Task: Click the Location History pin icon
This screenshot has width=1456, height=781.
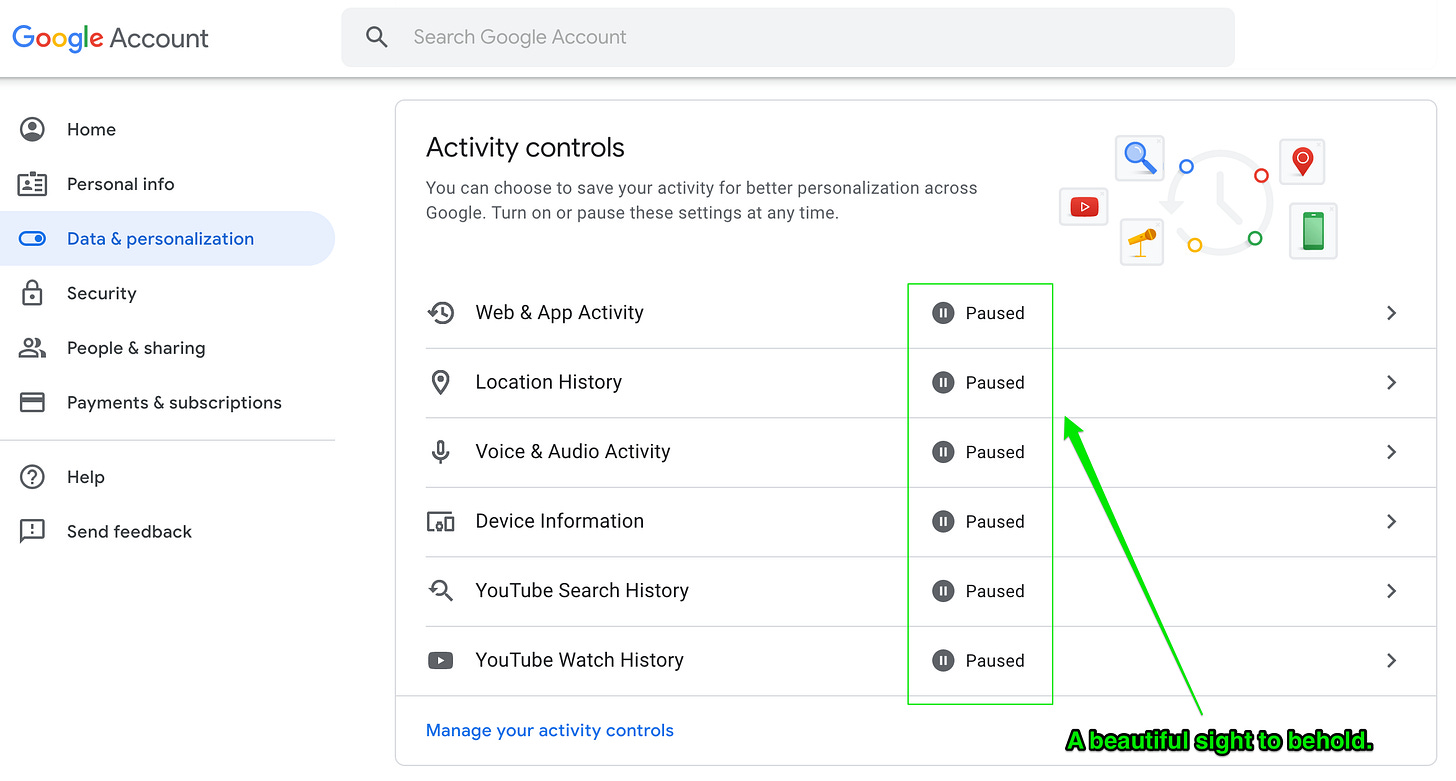Action: [x=440, y=382]
